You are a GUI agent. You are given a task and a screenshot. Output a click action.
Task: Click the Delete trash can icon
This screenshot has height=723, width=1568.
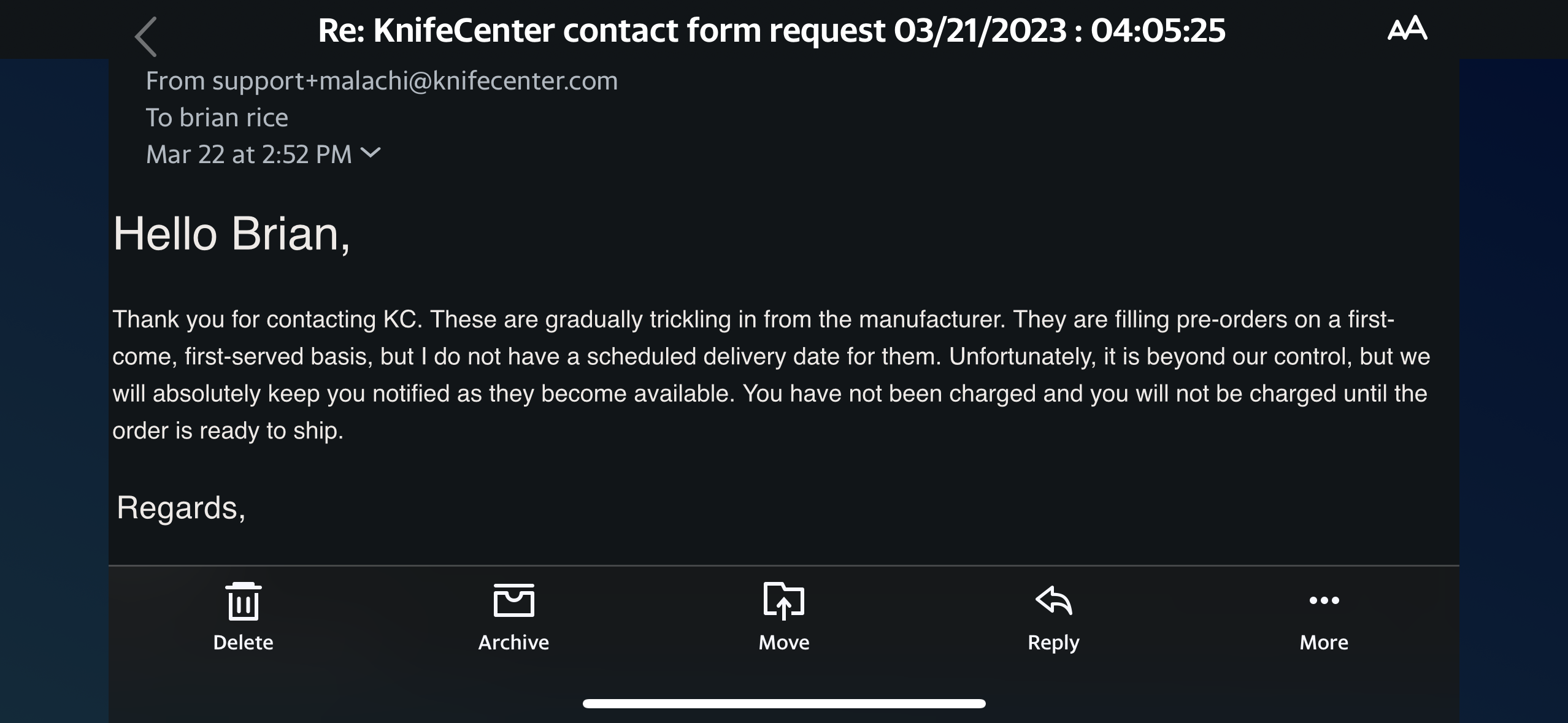[243, 602]
